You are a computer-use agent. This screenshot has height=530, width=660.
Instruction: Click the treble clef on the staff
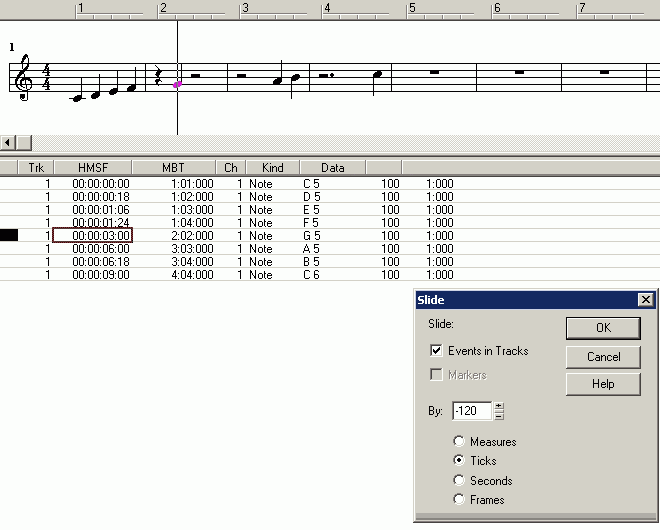tap(23, 79)
